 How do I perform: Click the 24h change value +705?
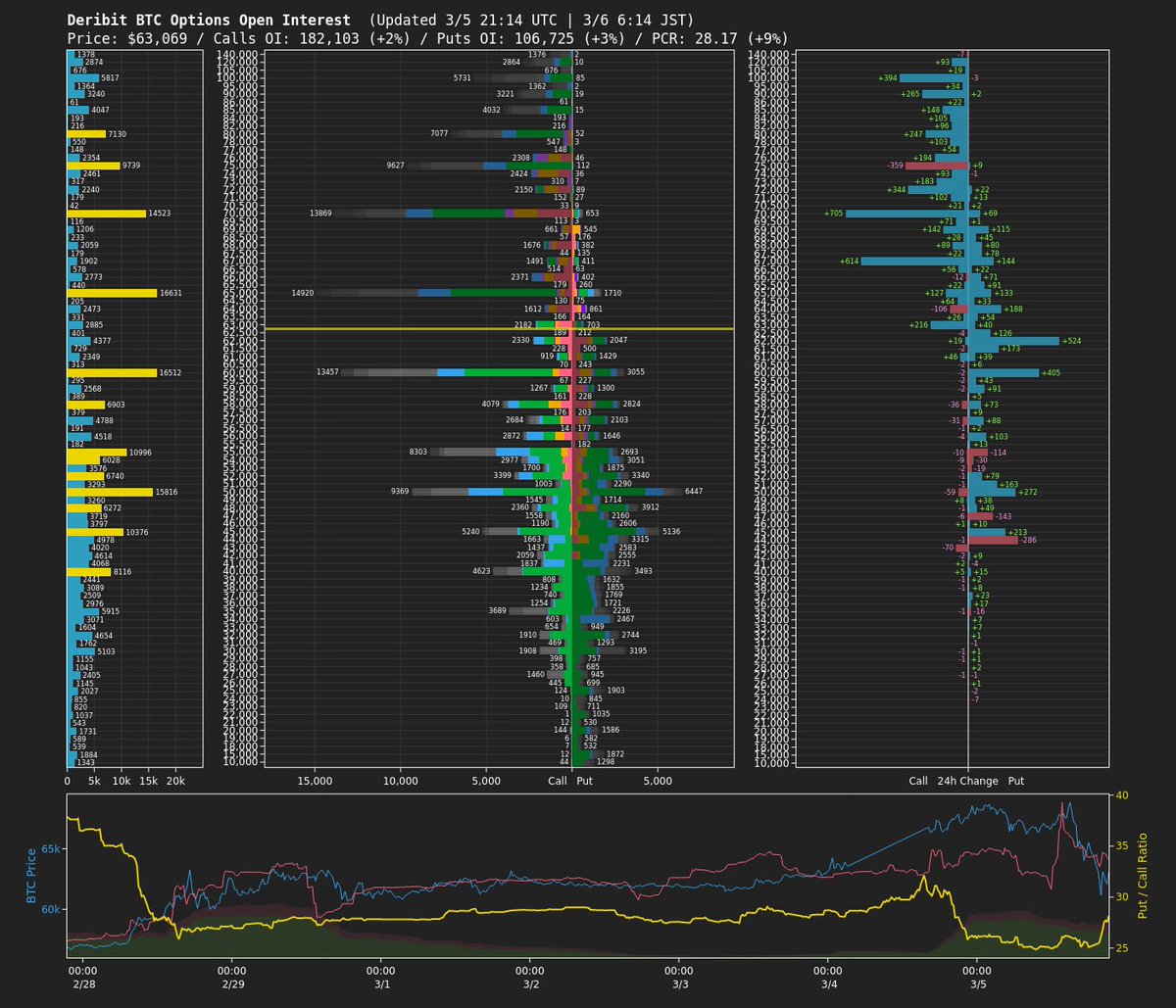tap(834, 213)
